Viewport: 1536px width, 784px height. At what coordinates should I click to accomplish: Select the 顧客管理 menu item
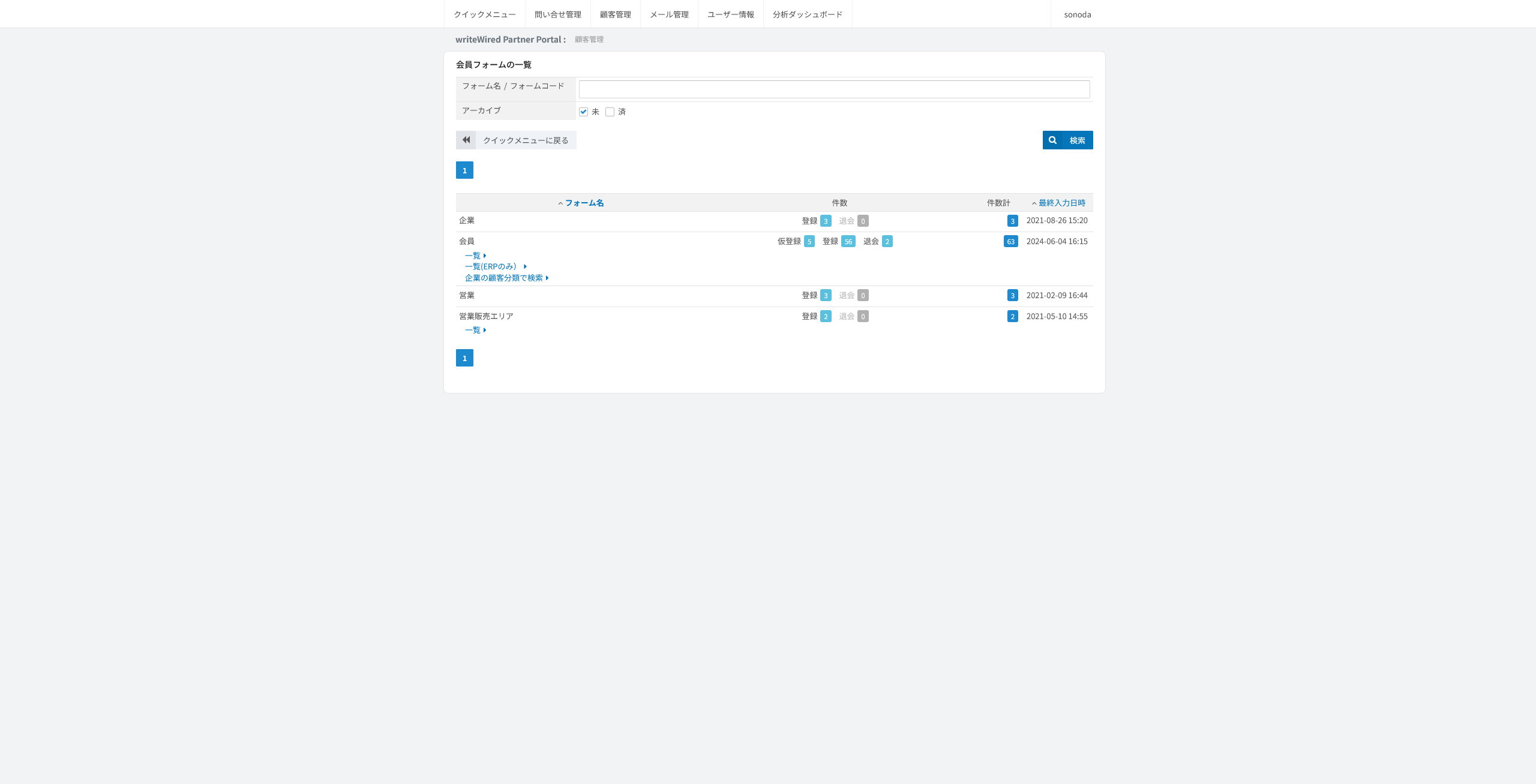coord(616,14)
